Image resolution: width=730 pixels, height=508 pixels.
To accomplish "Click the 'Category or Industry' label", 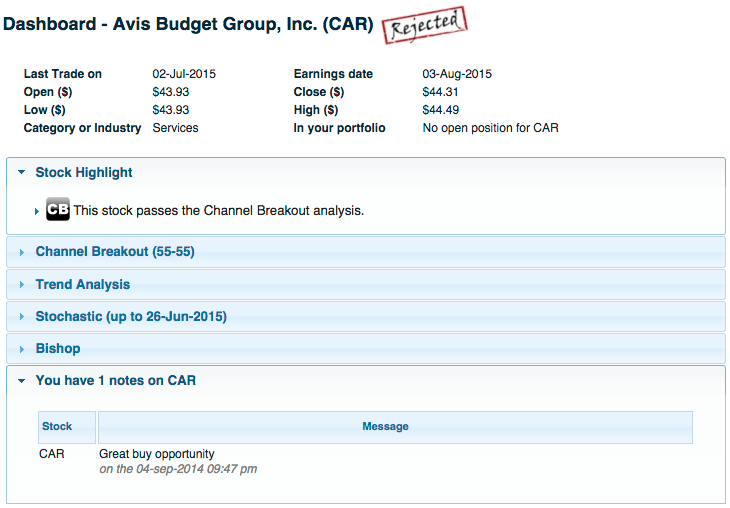I will (82, 128).
